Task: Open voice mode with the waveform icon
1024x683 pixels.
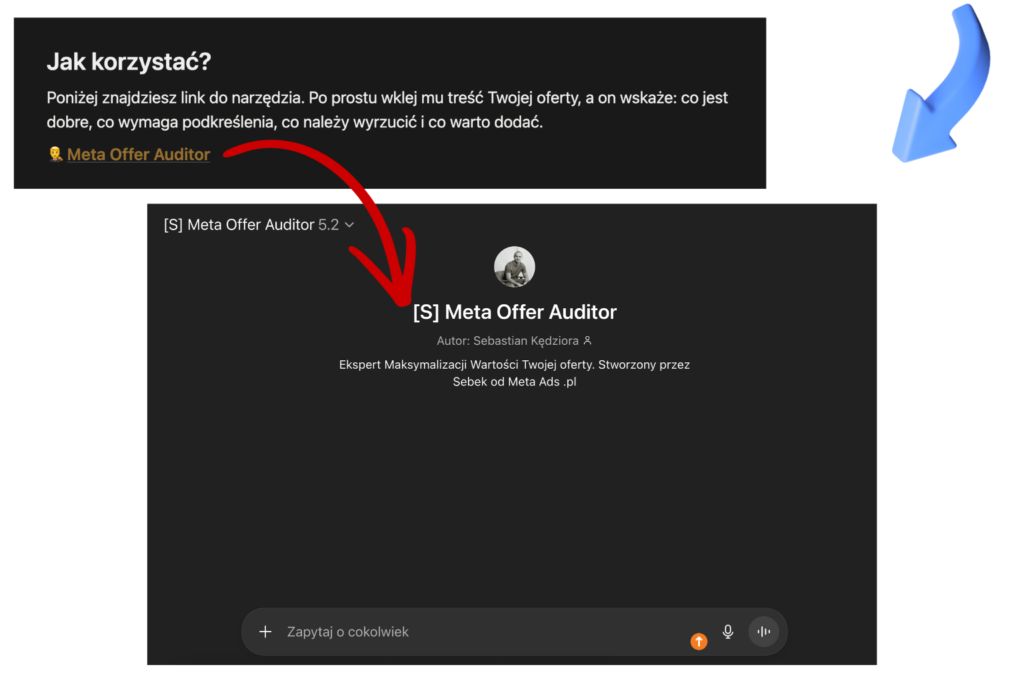Action: coord(763,631)
